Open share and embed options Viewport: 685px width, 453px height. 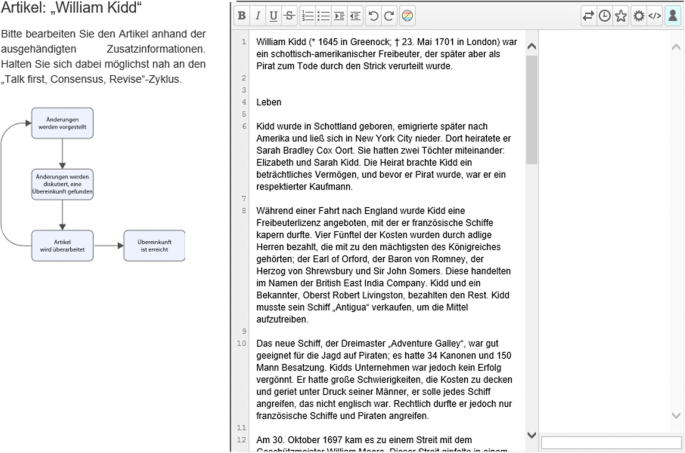654,16
